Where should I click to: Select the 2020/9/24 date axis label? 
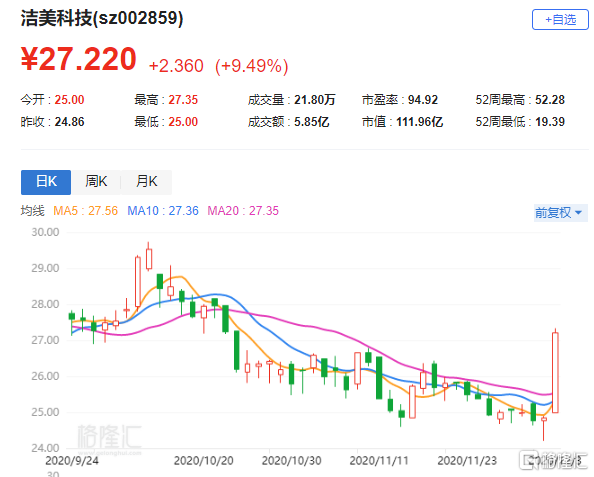point(72,461)
